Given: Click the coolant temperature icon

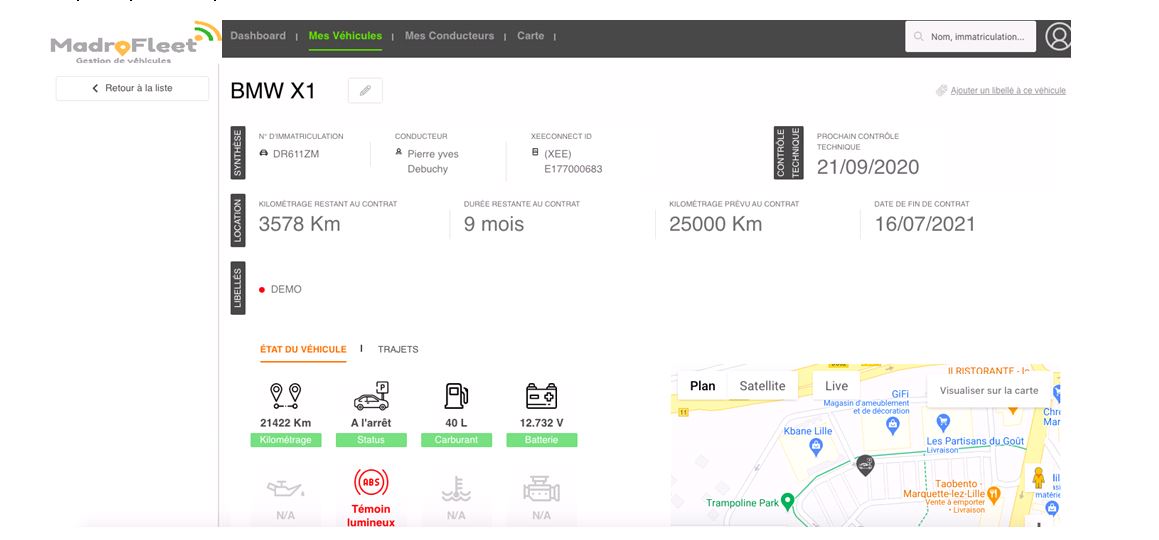Looking at the screenshot, I should point(456,488).
